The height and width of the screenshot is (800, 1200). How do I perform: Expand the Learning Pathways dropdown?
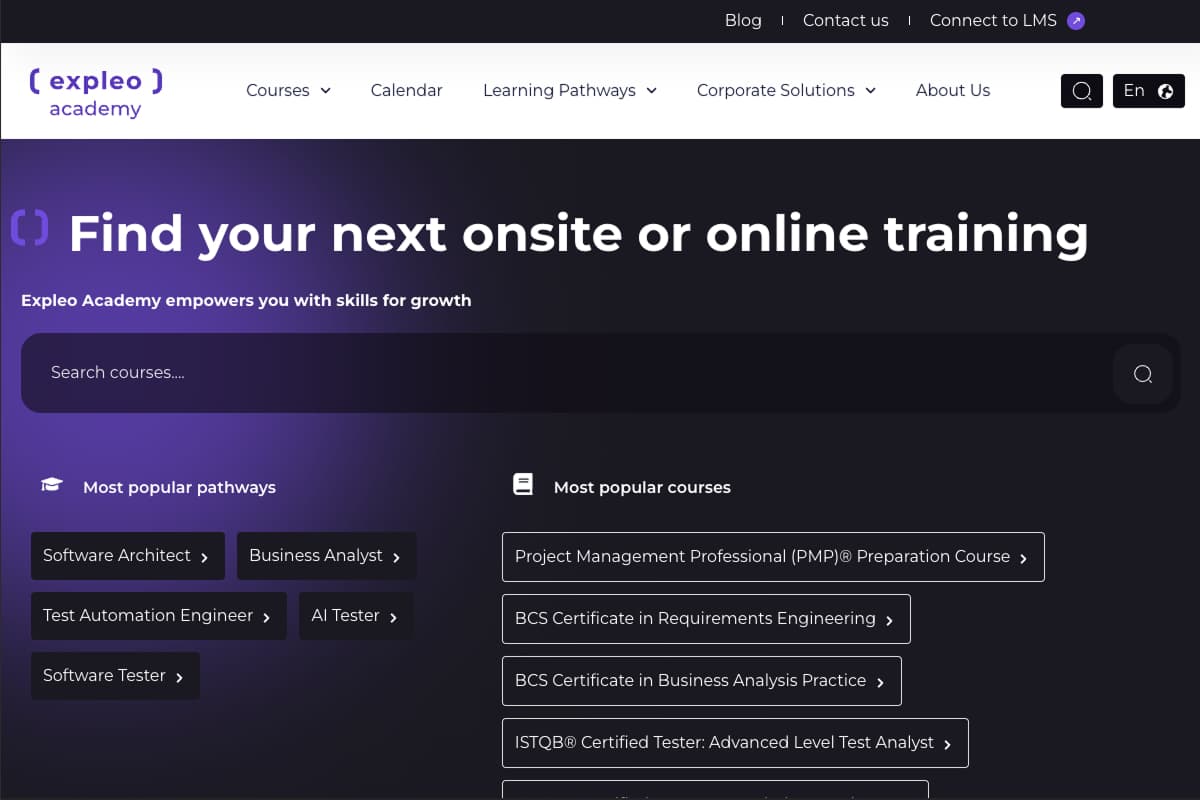point(569,90)
